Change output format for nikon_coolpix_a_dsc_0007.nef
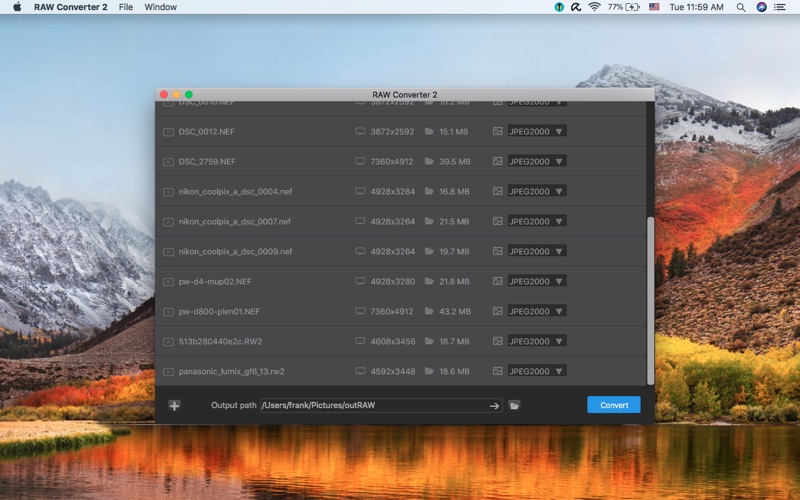The height and width of the screenshot is (500, 800). coord(536,221)
